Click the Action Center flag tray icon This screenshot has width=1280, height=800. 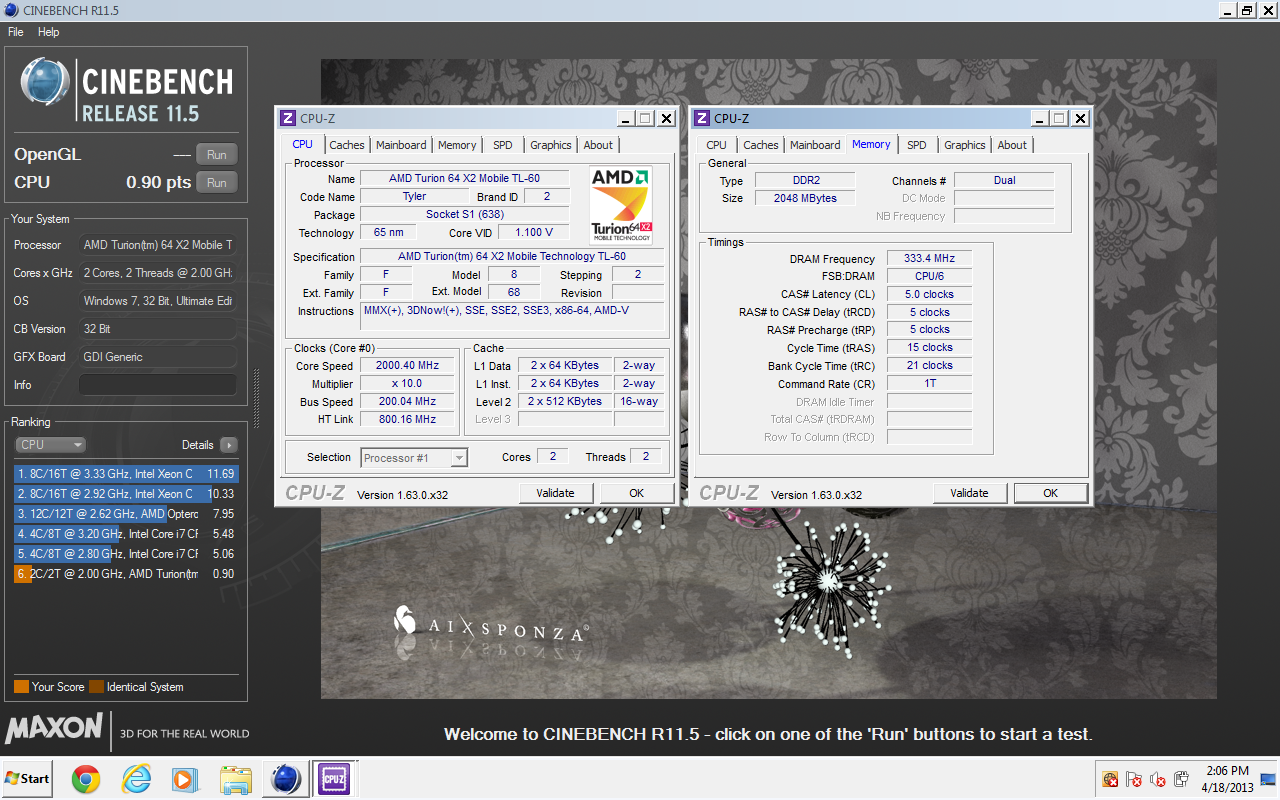1134,779
